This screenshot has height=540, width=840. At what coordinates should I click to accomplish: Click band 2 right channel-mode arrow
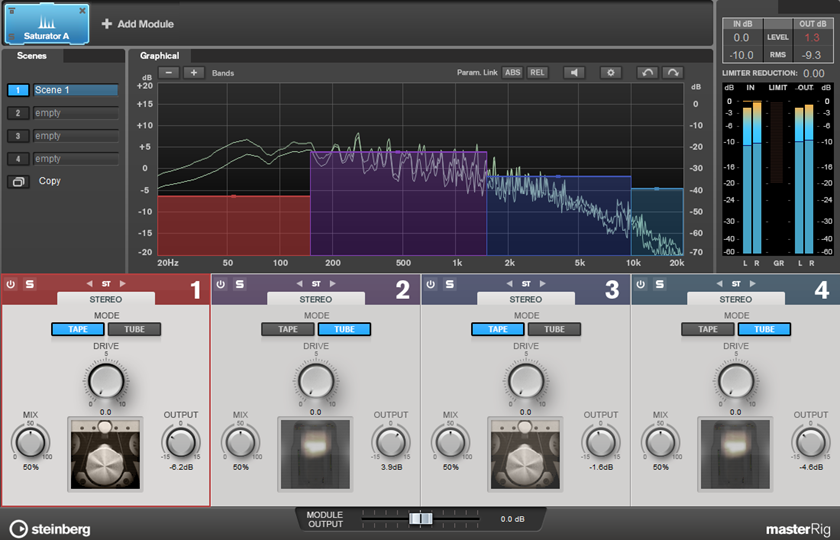click(x=333, y=284)
